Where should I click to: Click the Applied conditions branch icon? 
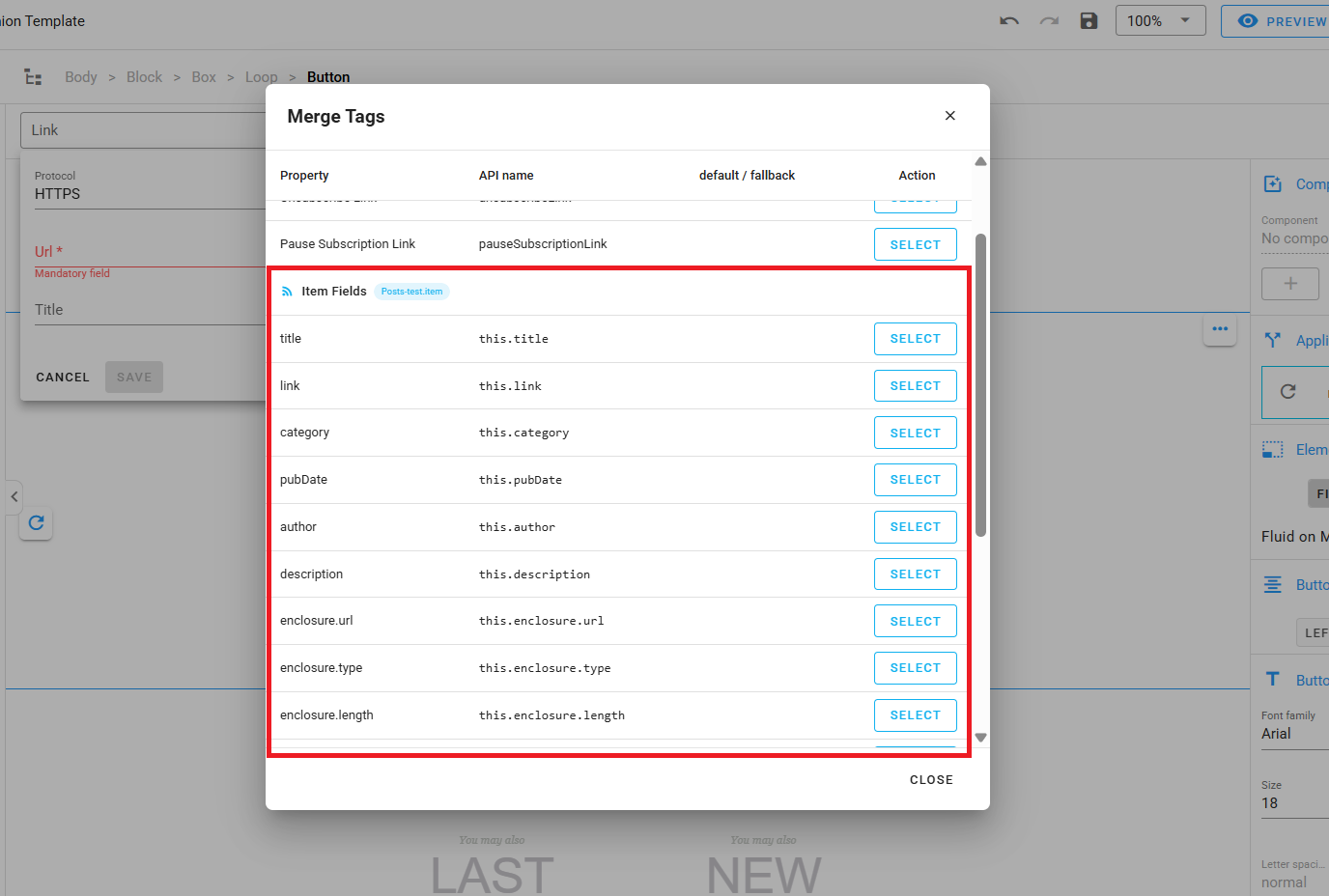[1273, 340]
